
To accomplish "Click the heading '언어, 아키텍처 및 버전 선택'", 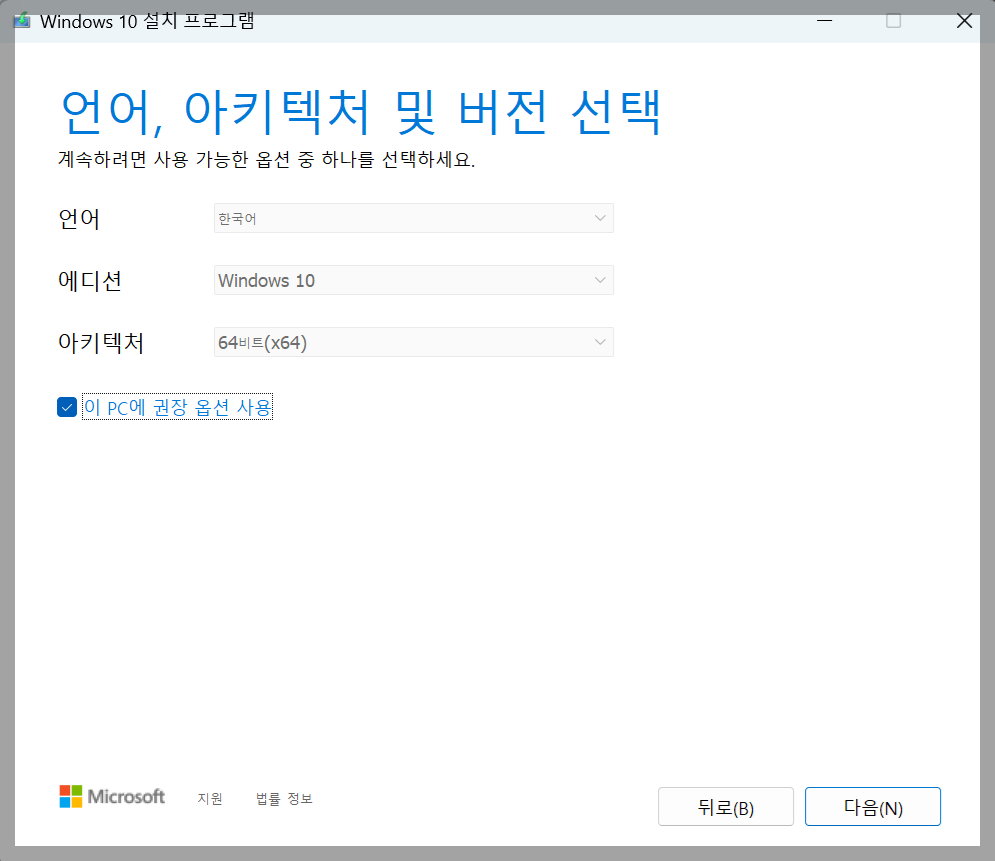I will pos(360,112).
